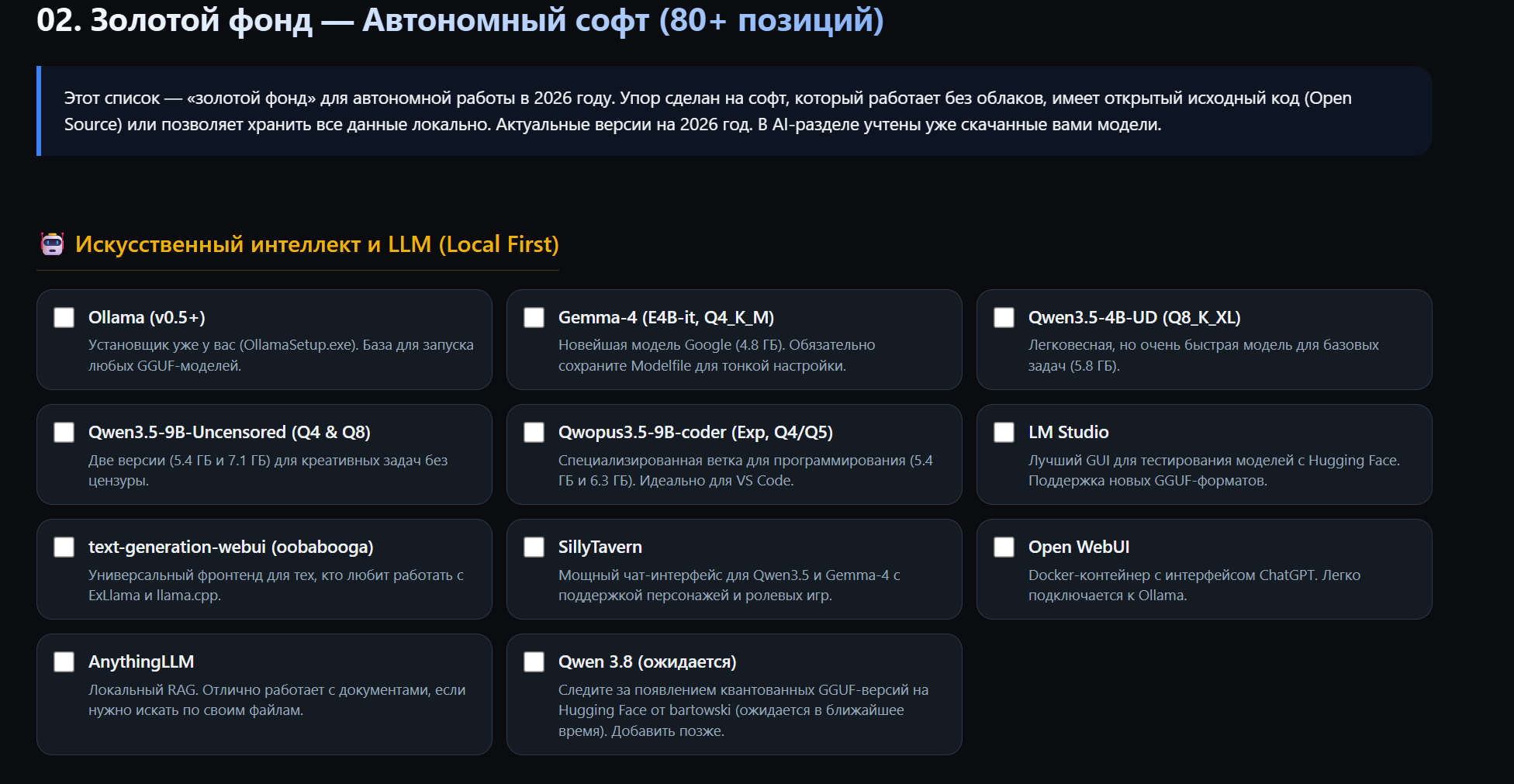
Task: Click the Искусственный интеллект и LLM heading
Action: pos(316,244)
